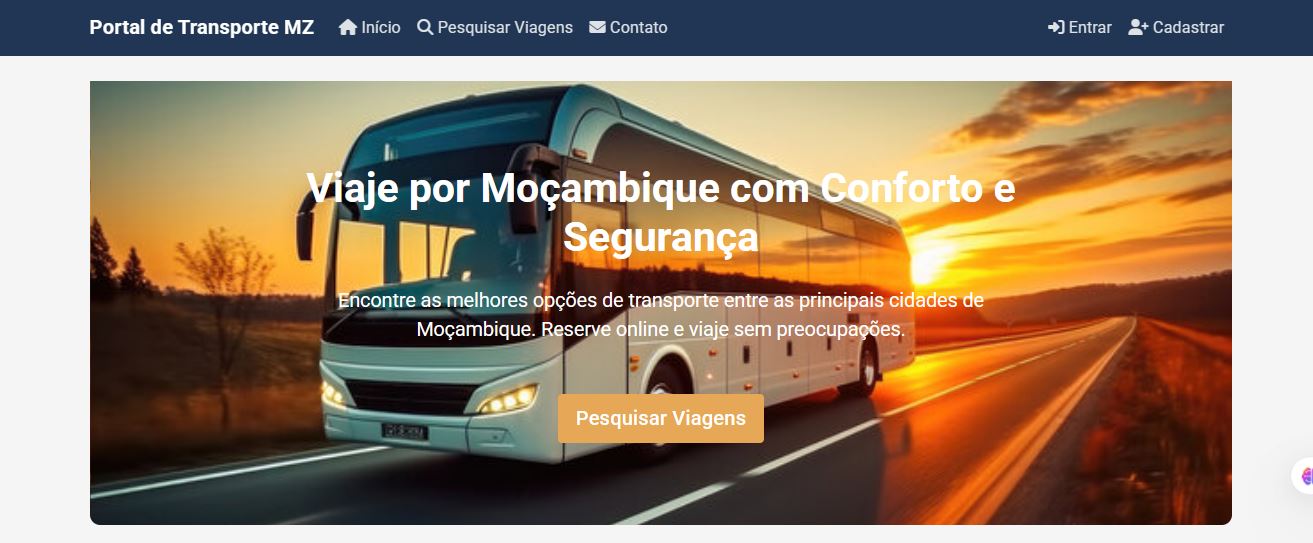Click the home icon beside Início
This screenshot has width=1313, height=543.
pos(348,27)
